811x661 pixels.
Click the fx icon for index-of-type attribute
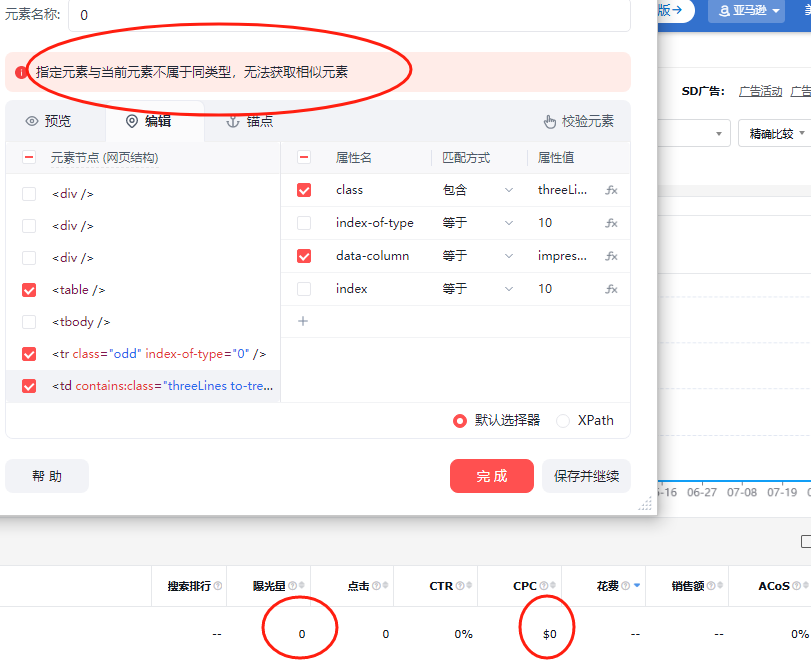(x=611, y=223)
